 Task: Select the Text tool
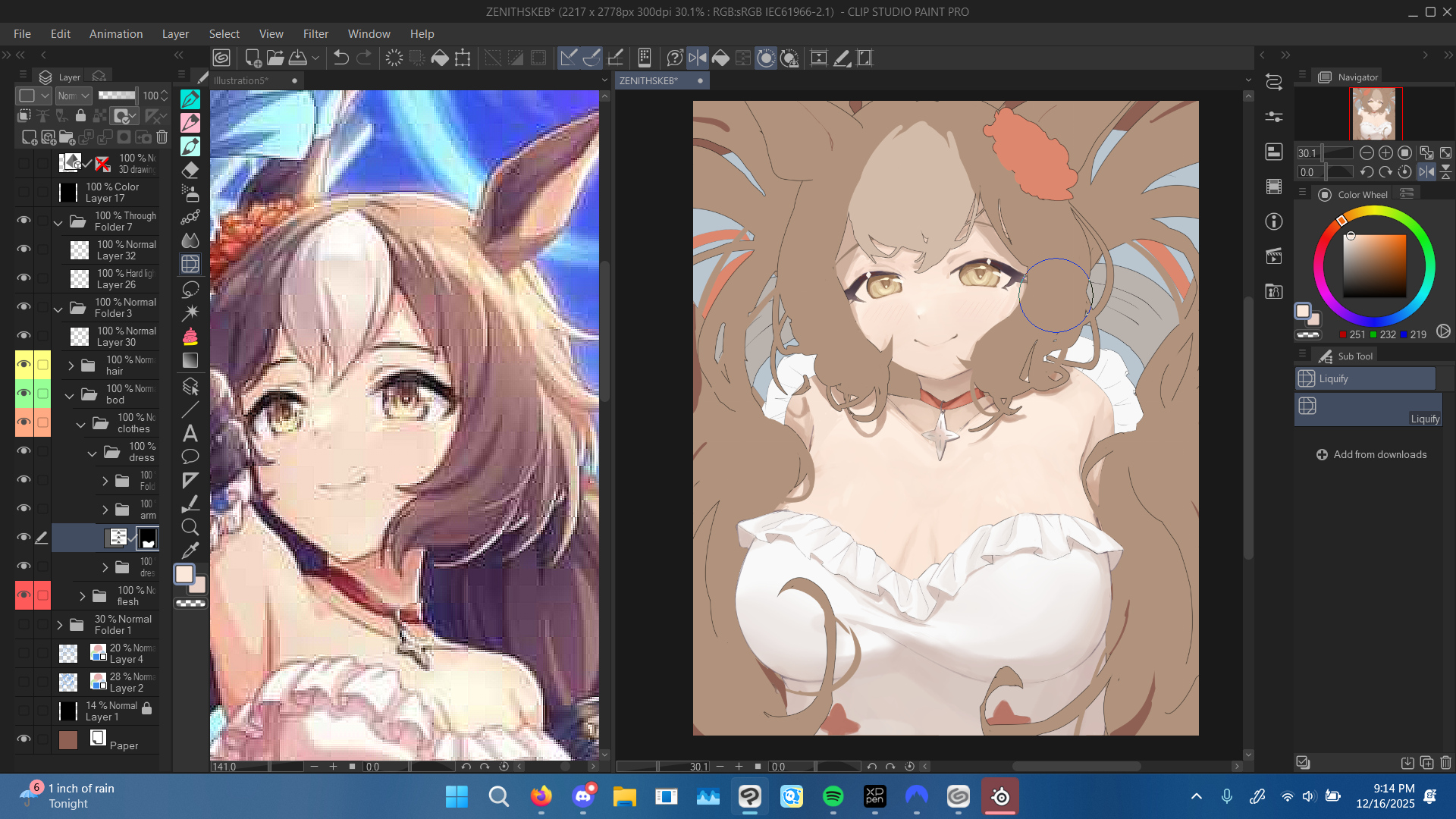(190, 433)
